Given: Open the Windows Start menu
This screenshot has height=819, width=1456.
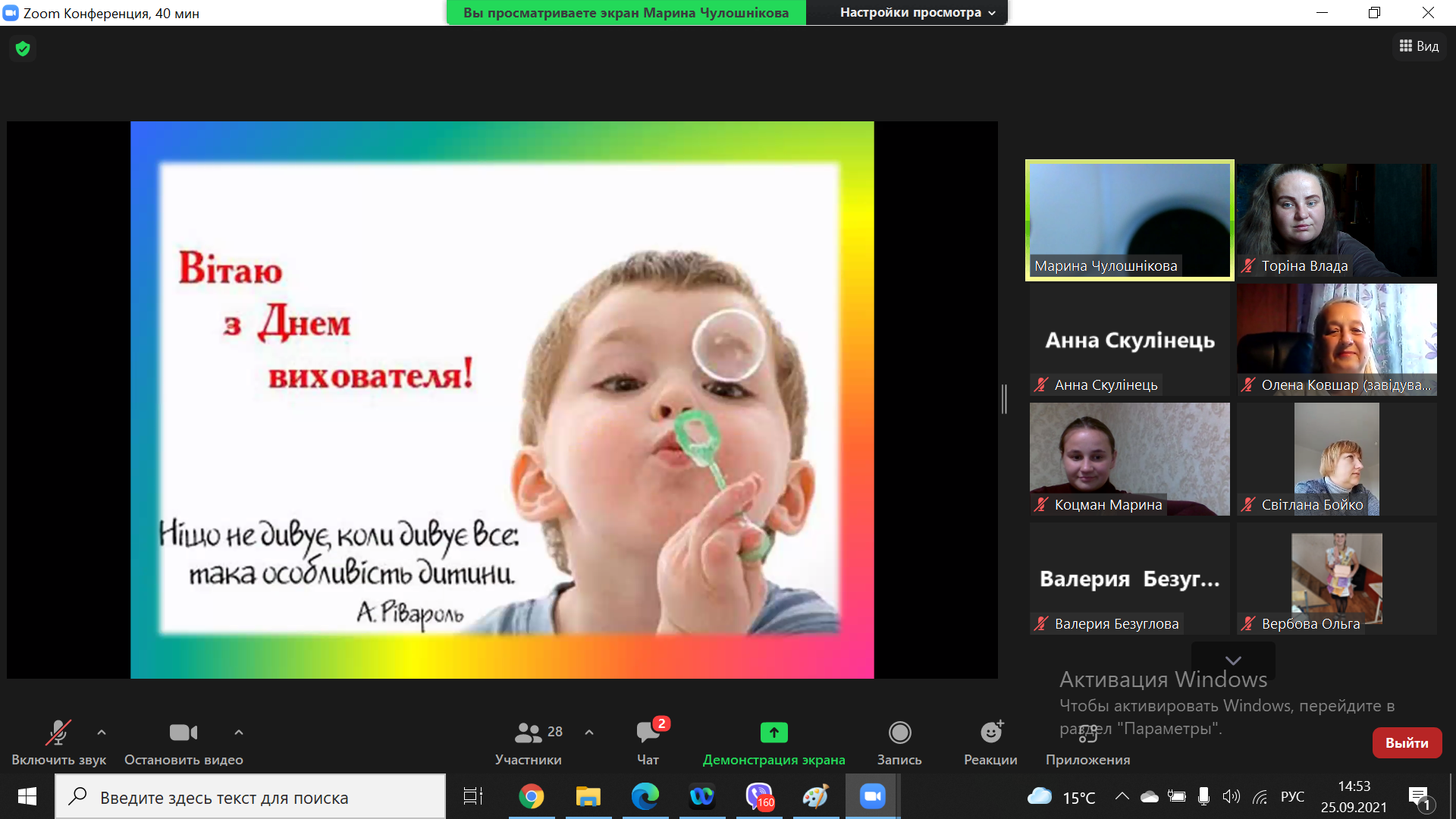Looking at the screenshot, I should coord(27,796).
